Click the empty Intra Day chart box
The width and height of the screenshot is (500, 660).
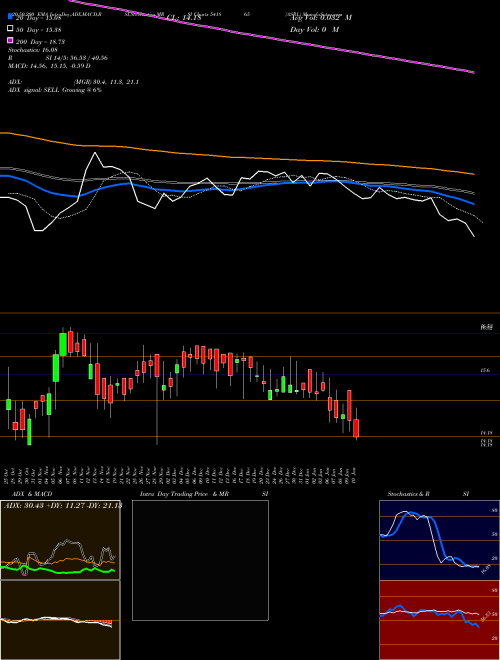pos(200,560)
